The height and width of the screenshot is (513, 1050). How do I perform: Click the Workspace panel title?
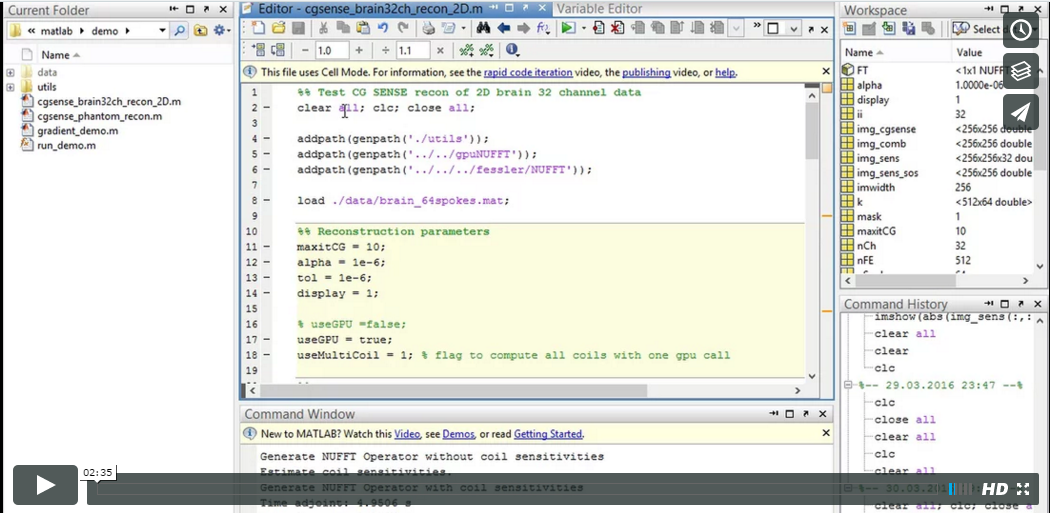[875, 10]
